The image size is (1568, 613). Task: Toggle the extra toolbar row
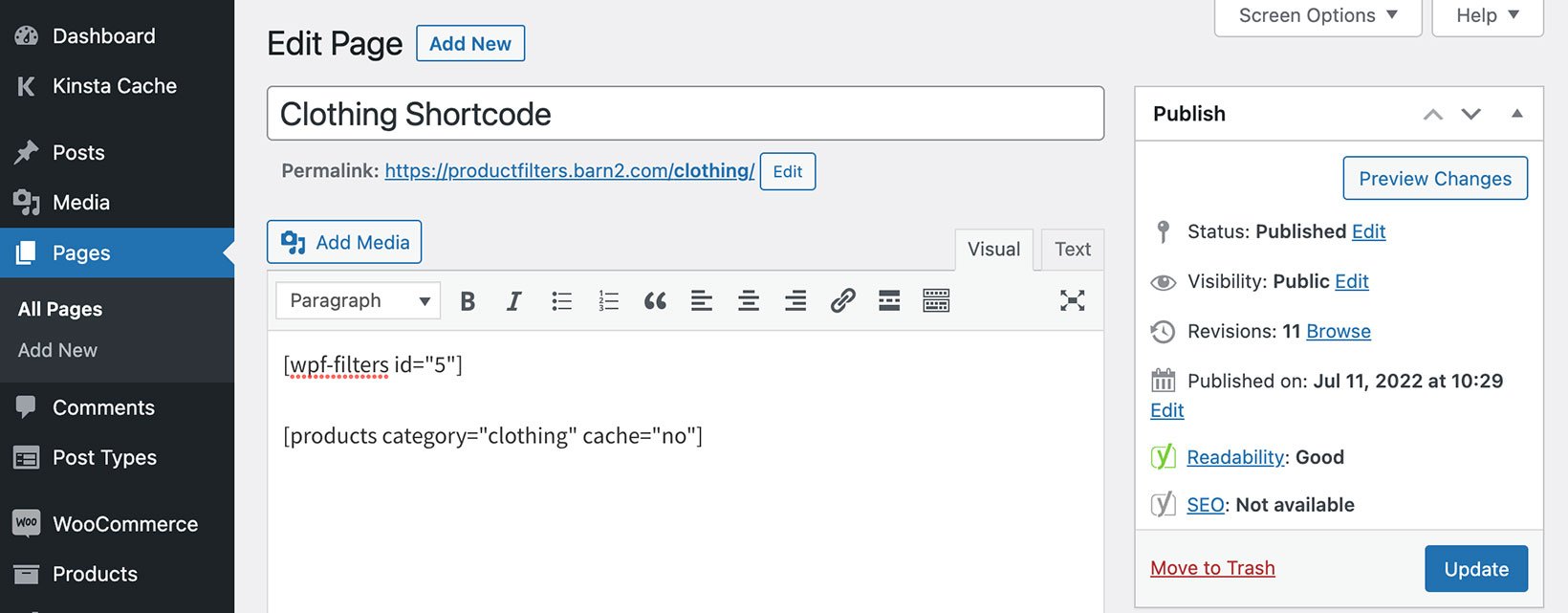coord(936,300)
